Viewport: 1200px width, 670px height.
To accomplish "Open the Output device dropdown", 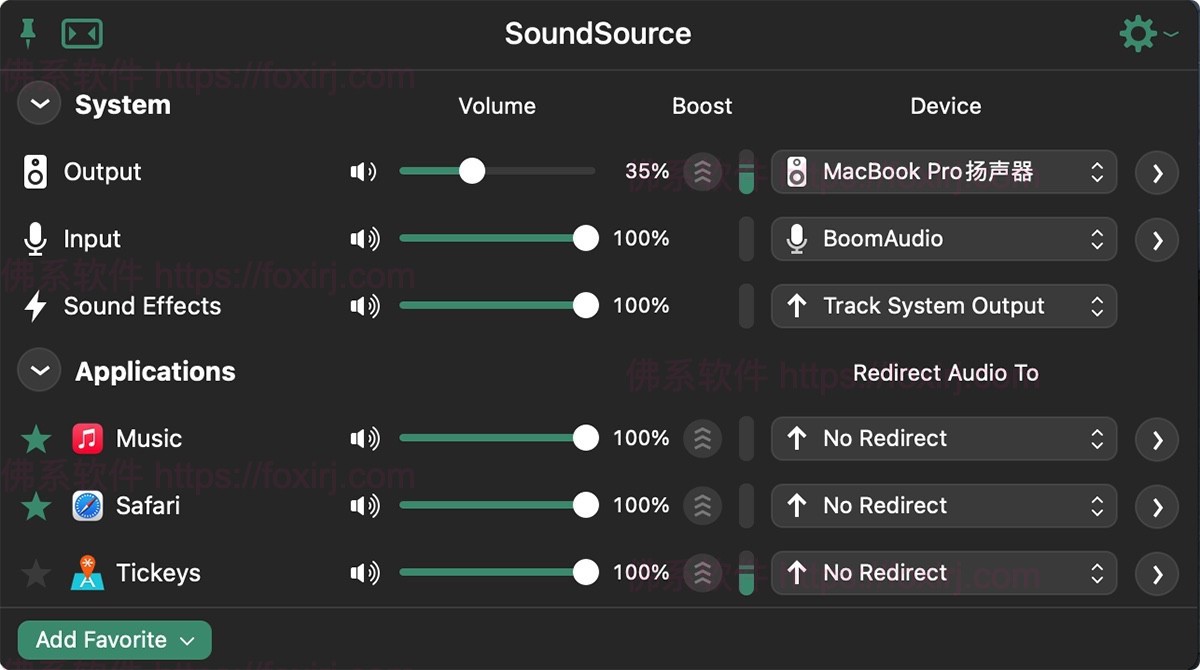I will click(x=943, y=172).
